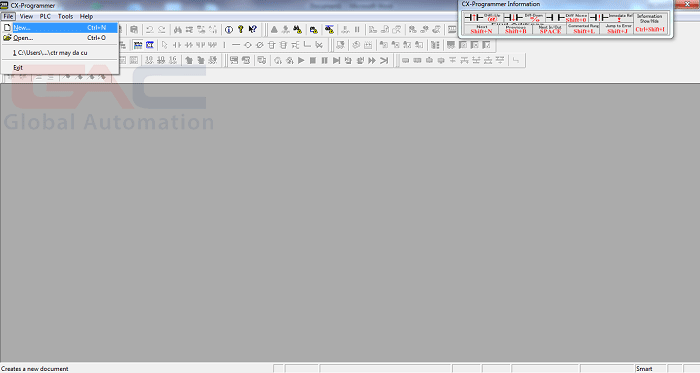Click the fast-forward double arrow icon

(372, 60)
